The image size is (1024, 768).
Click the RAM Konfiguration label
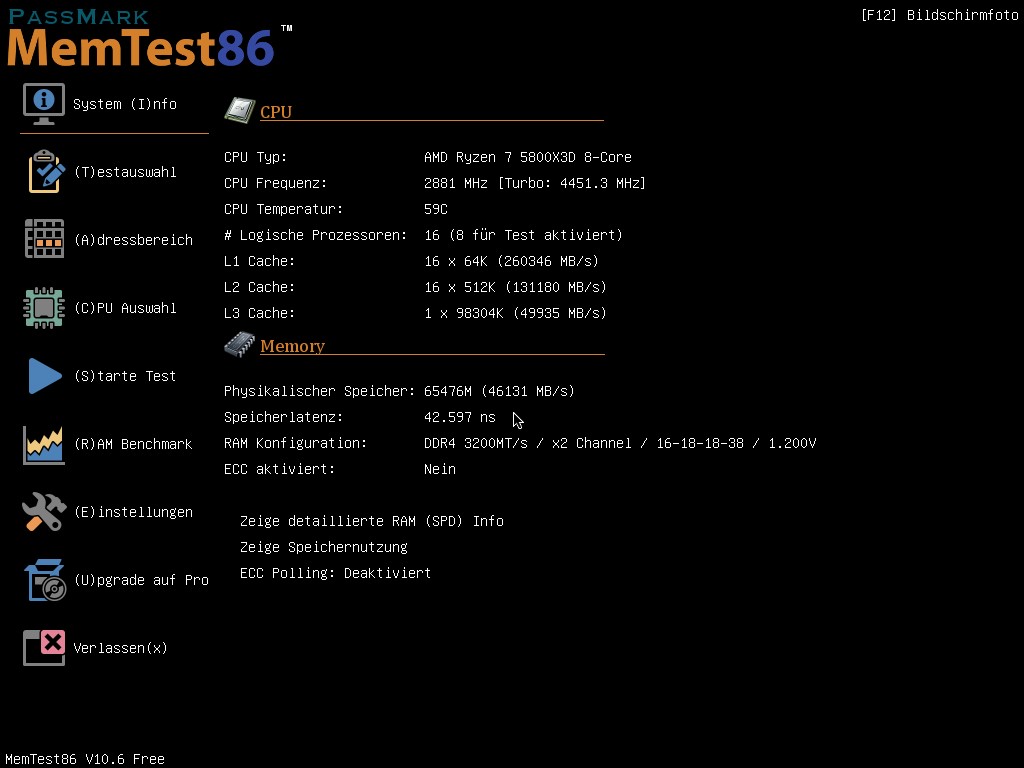coord(295,443)
